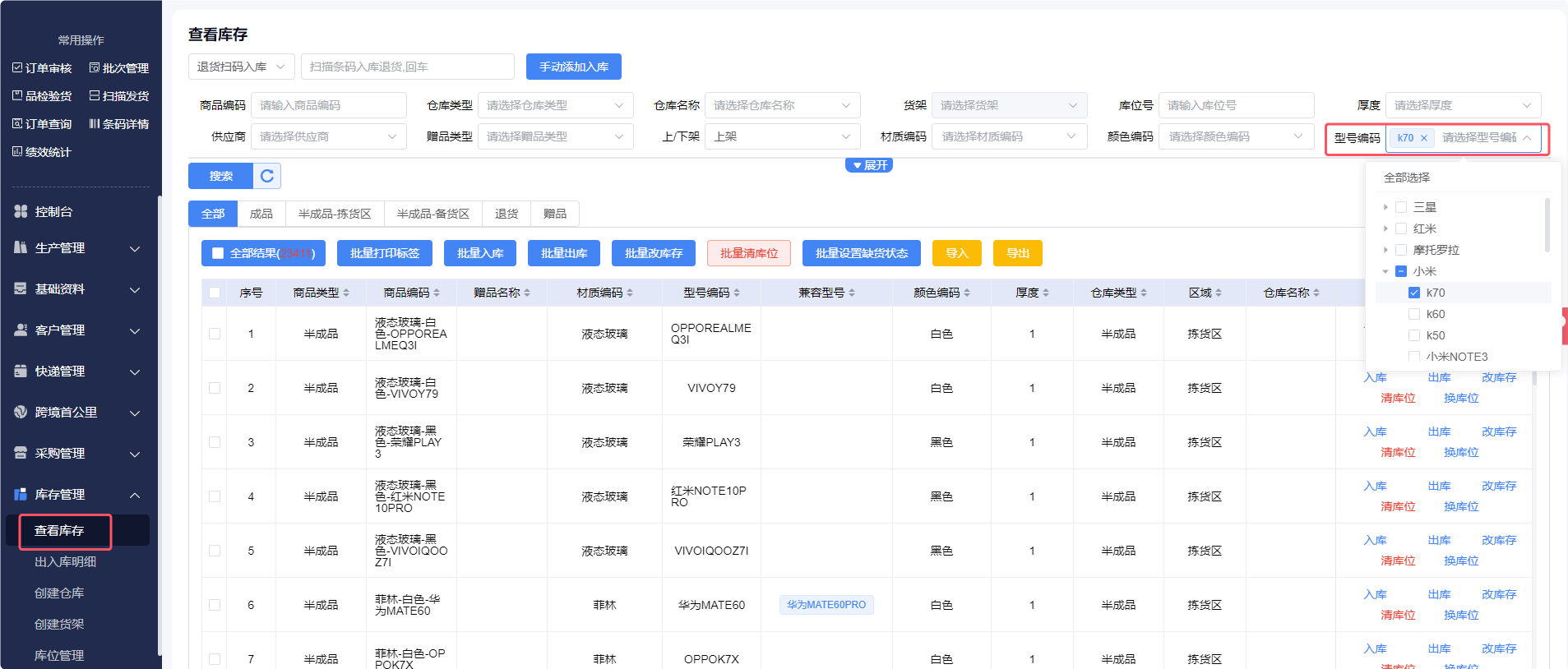Click the 批量清库位 button
This screenshot has width=1568, height=669.
click(748, 253)
